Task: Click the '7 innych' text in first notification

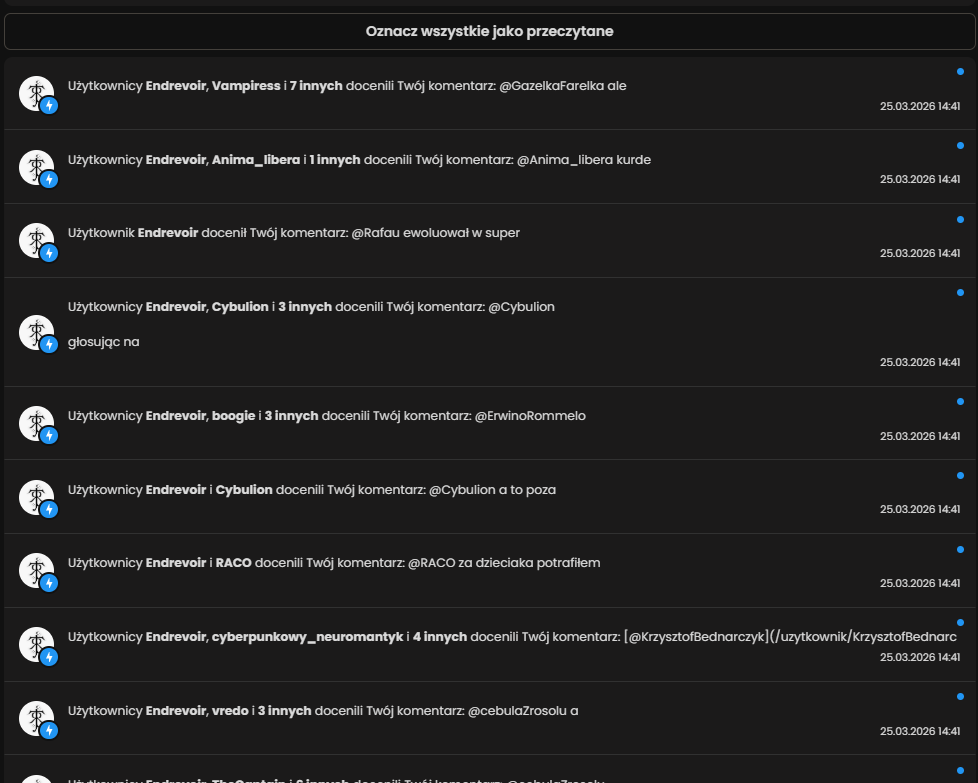Action: (x=316, y=86)
